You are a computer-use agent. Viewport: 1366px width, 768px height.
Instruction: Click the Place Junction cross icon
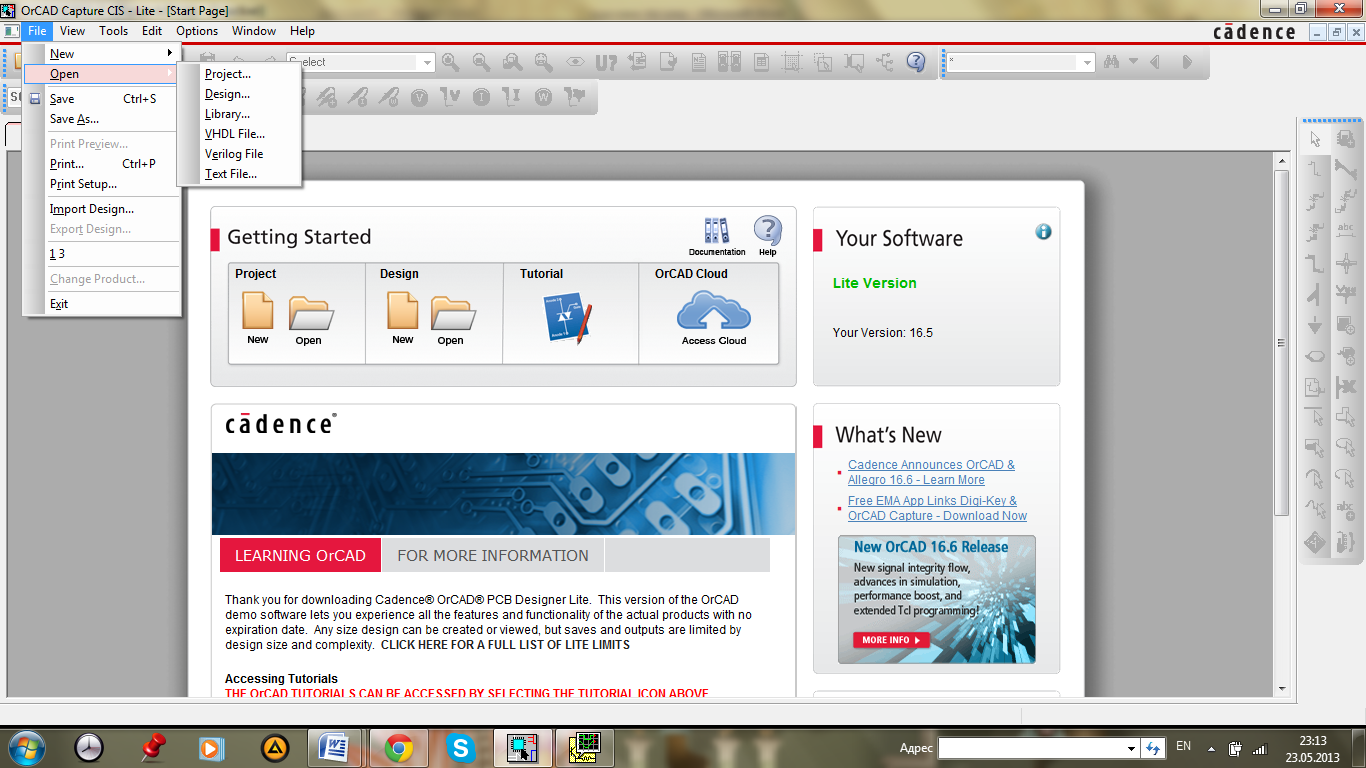coord(1346,263)
